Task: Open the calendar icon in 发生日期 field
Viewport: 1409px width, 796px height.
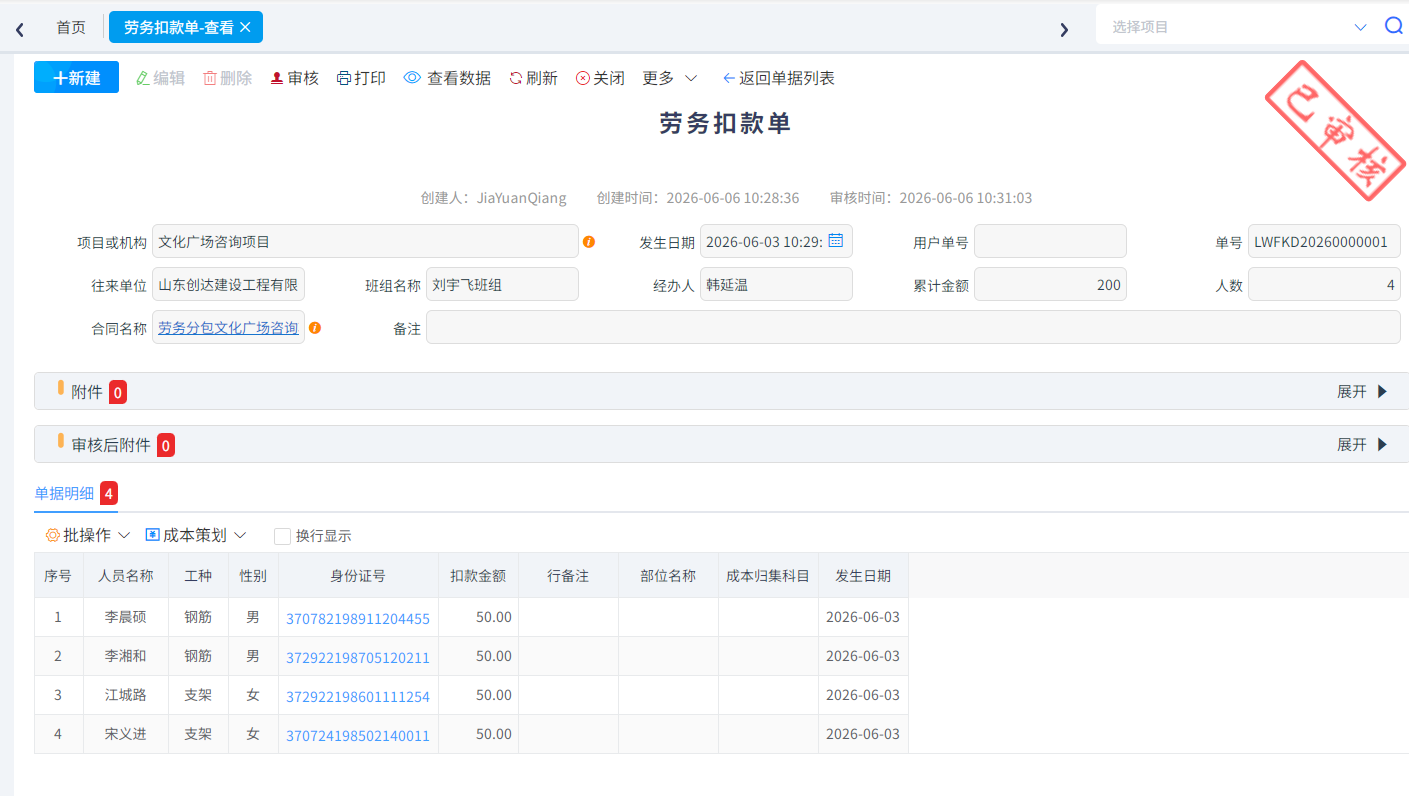Action: pyautogui.click(x=836, y=241)
